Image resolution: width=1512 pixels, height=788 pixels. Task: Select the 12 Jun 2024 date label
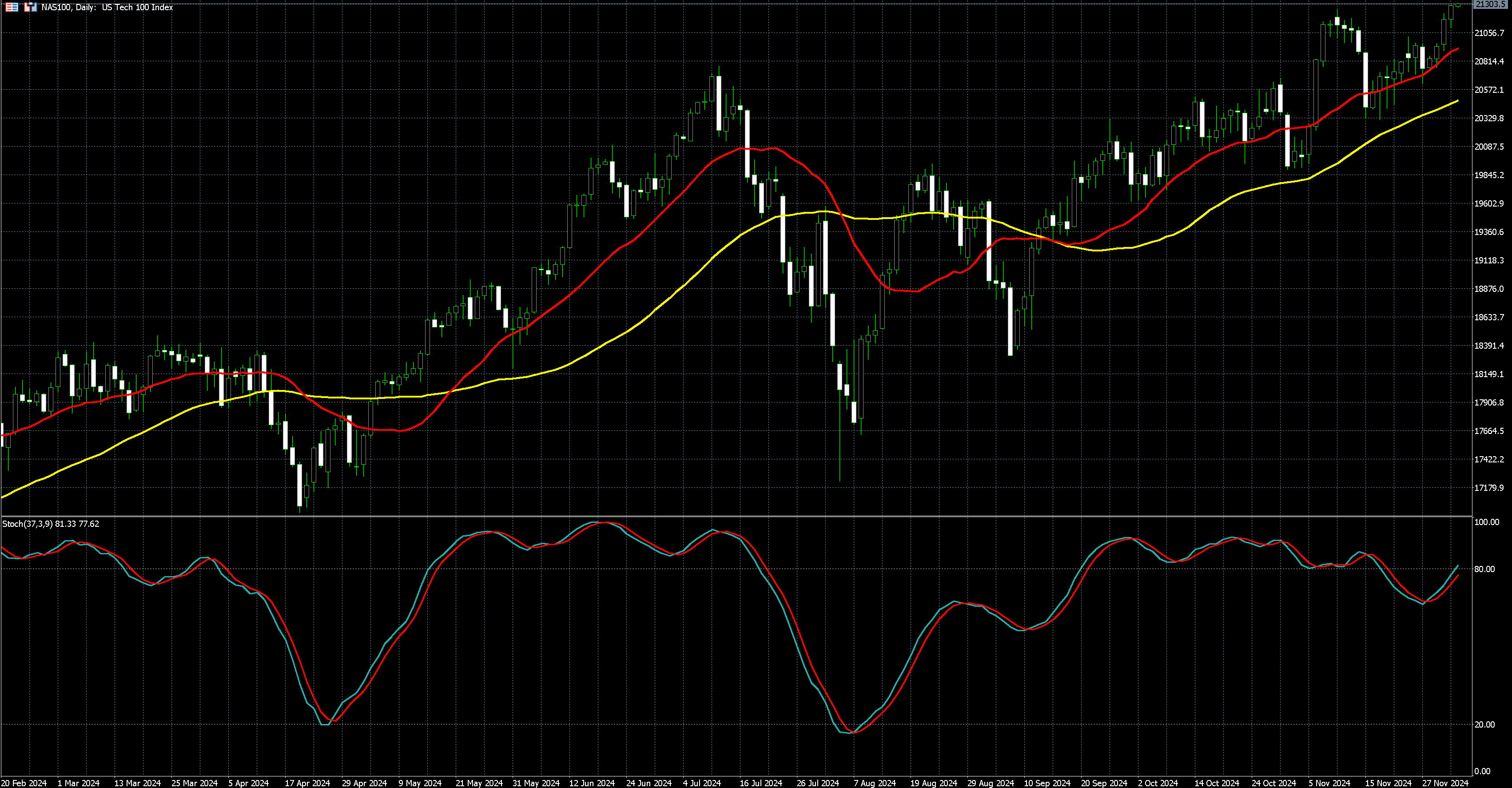click(x=592, y=783)
